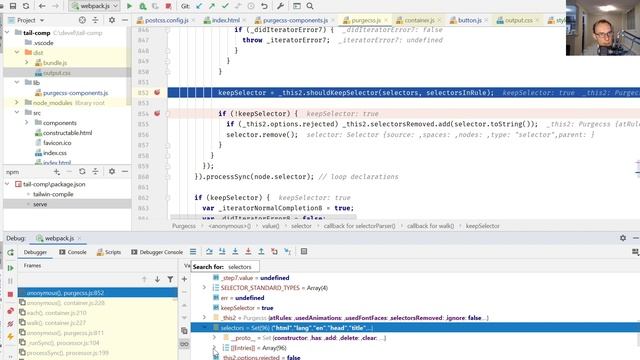Open settings with the wrench icon
This screenshot has width=640, height=360.
[280, 6]
